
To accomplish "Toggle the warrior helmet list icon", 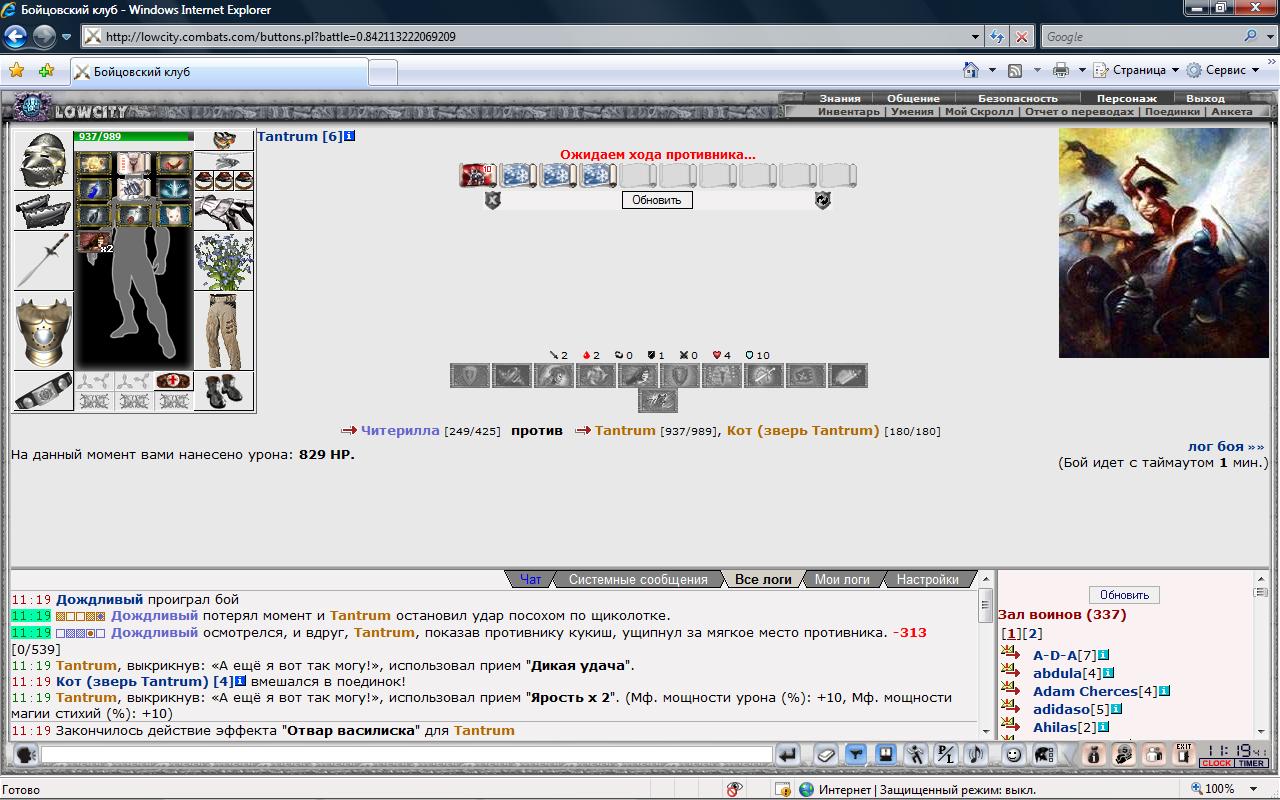I will [1044, 755].
